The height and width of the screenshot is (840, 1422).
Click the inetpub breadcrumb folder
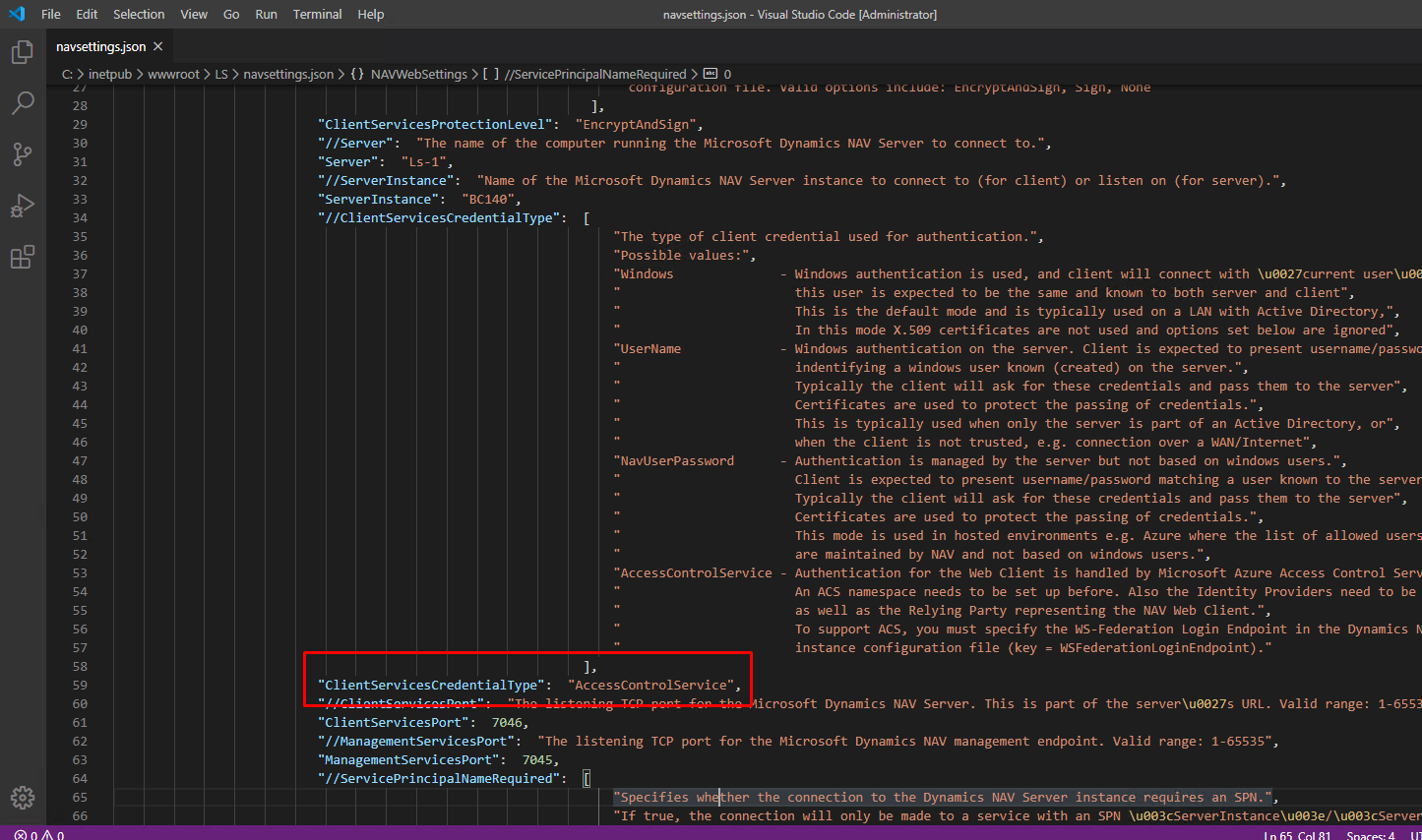pyautogui.click(x=110, y=74)
